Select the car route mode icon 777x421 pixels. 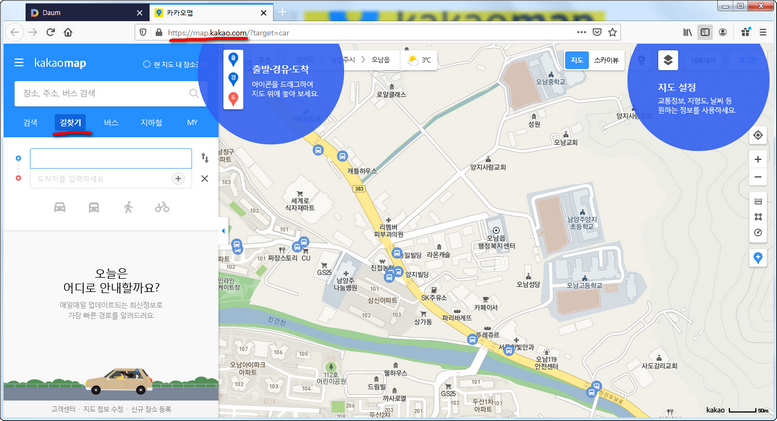coord(59,207)
